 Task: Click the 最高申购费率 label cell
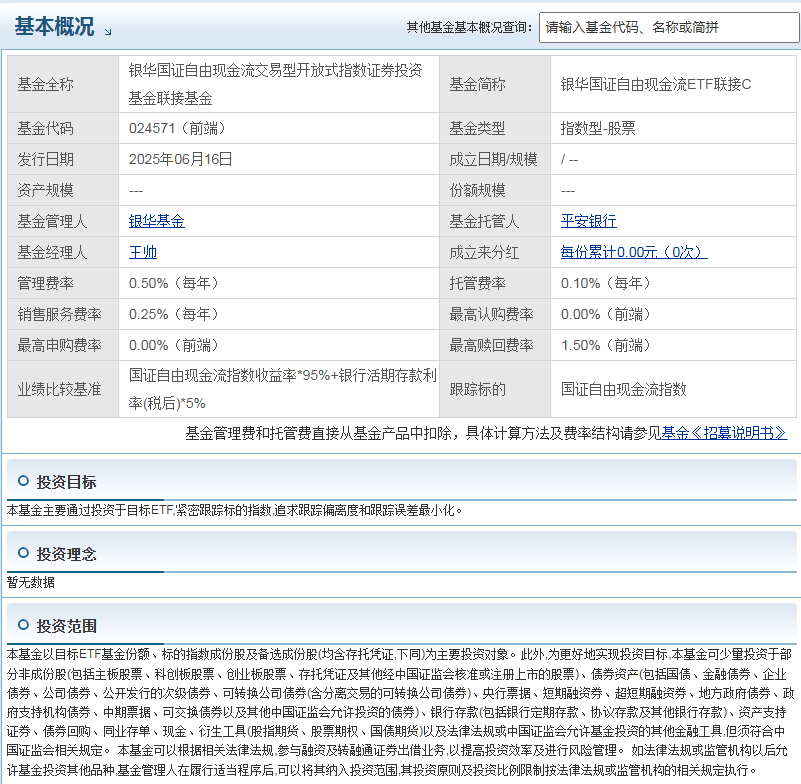pyautogui.click(x=63, y=346)
